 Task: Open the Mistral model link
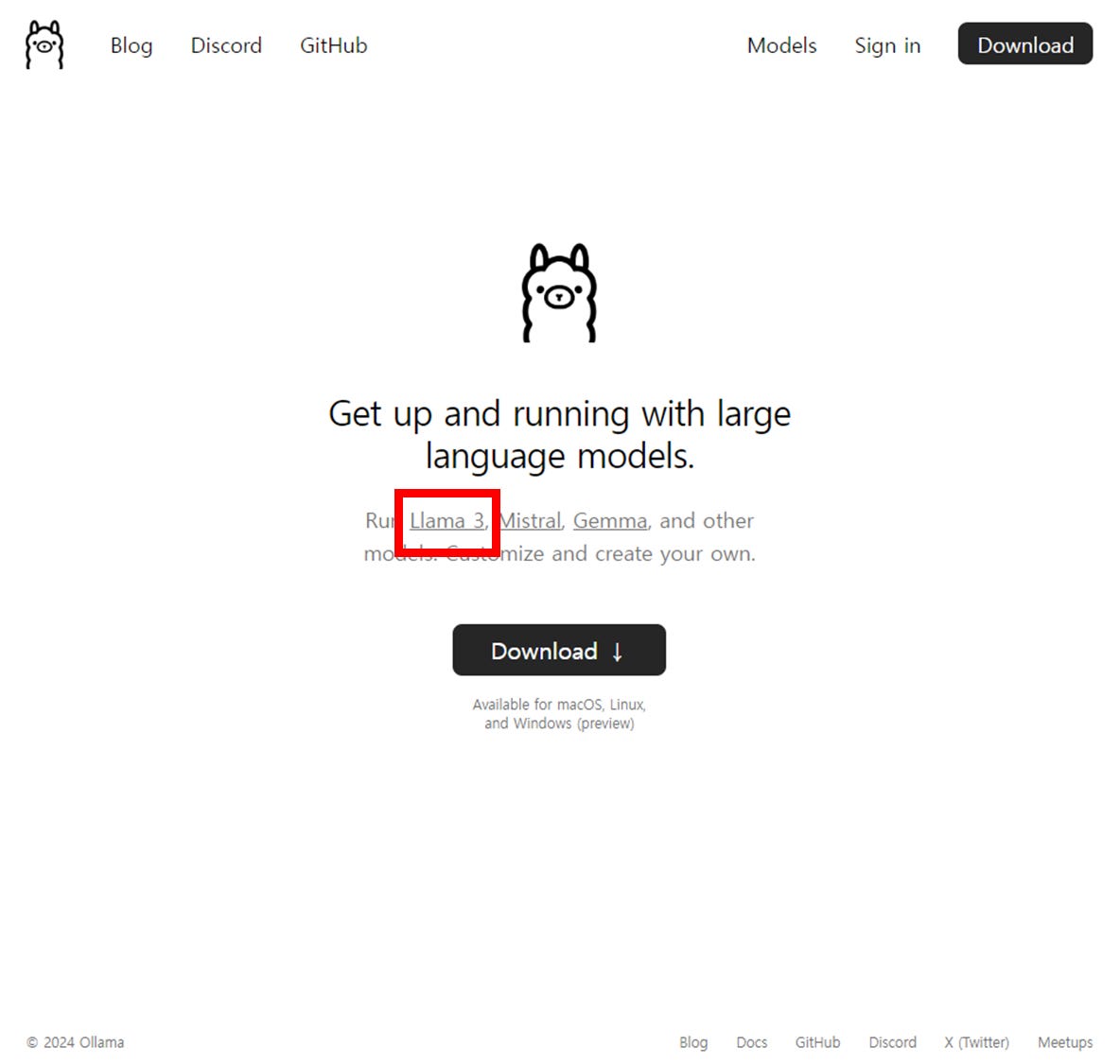(530, 520)
